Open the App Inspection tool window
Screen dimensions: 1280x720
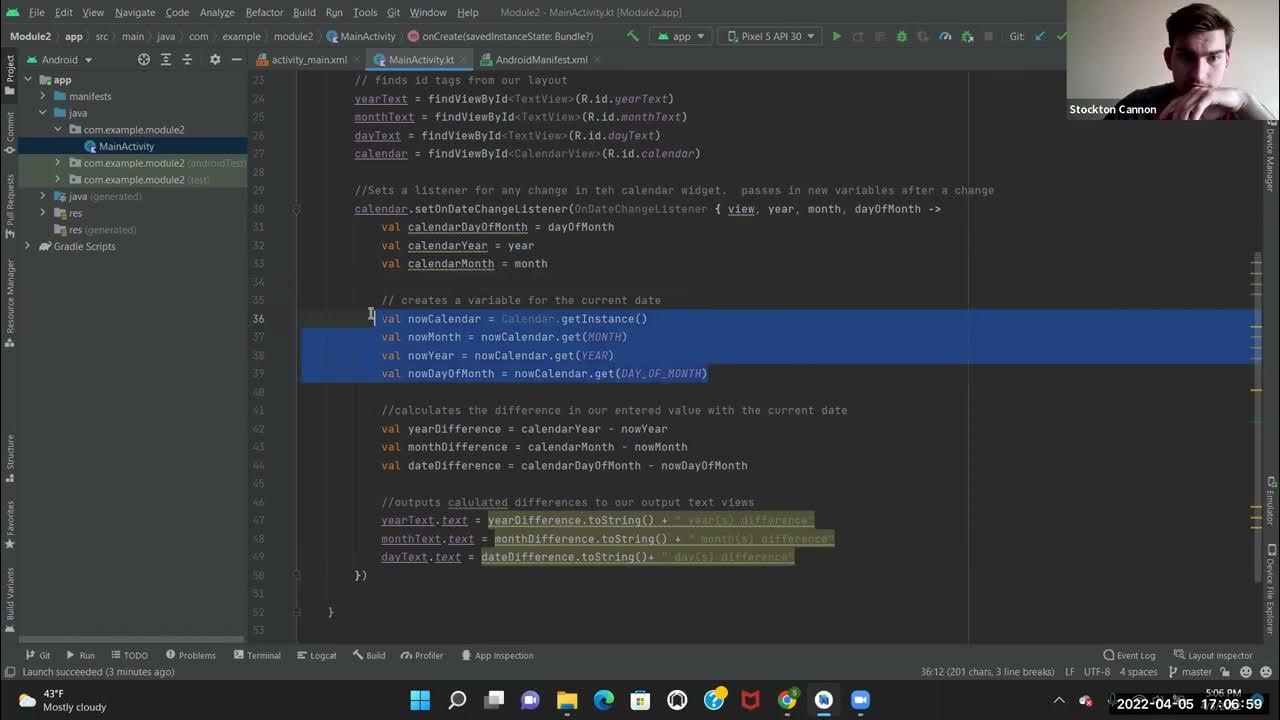coord(497,655)
